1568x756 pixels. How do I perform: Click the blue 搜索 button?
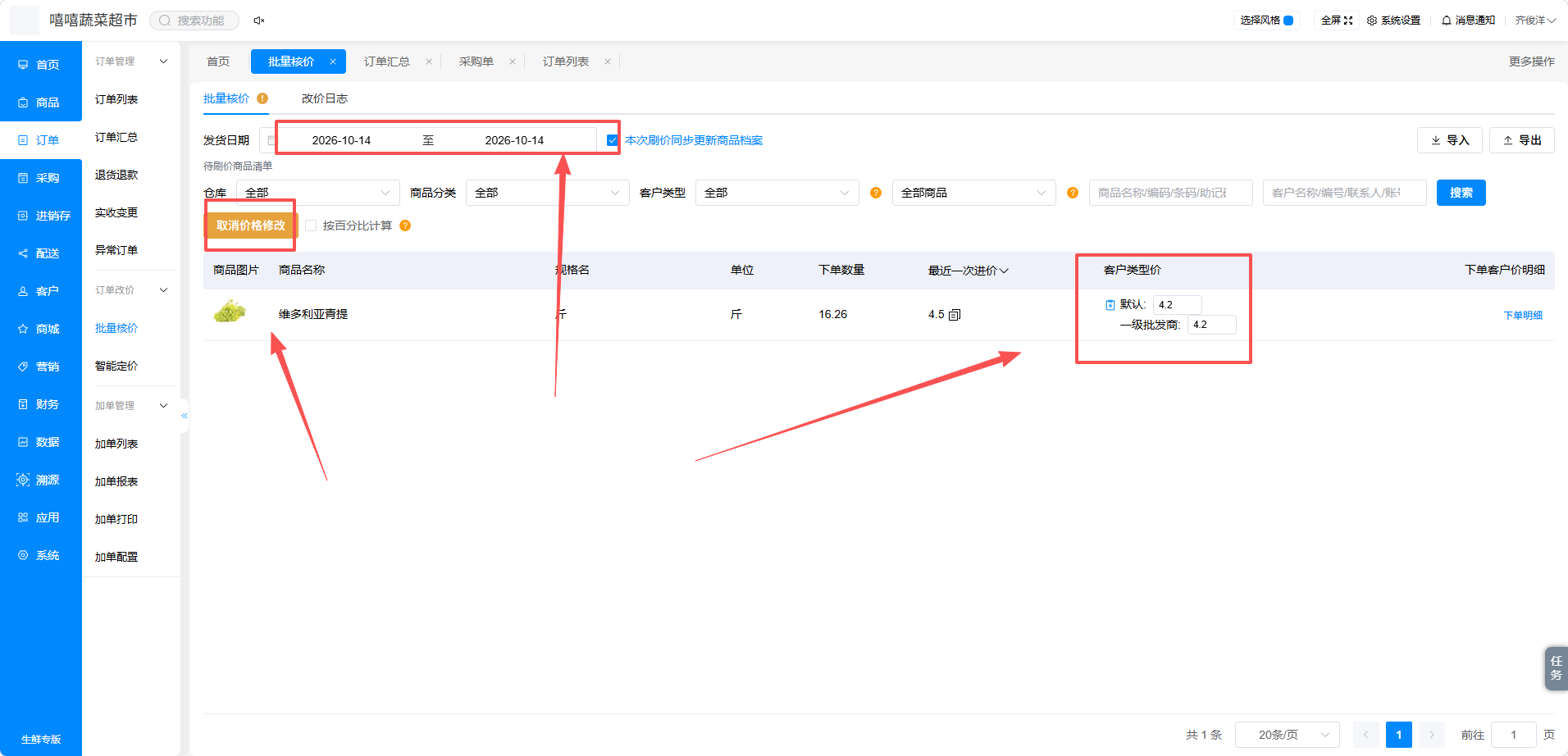click(1461, 193)
